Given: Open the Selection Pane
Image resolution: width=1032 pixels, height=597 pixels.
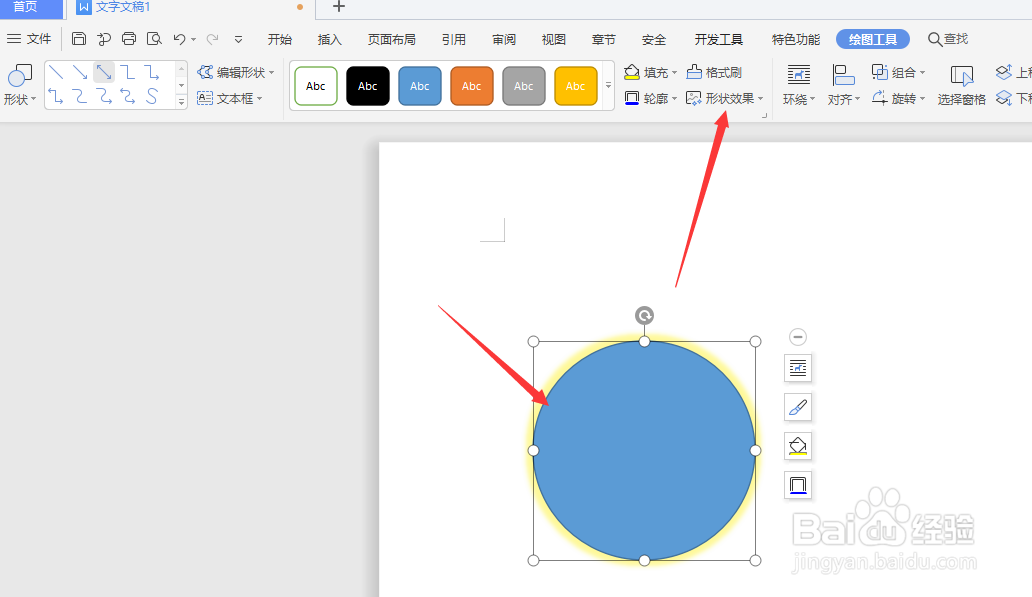Looking at the screenshot, I should [x=962, y=85].
